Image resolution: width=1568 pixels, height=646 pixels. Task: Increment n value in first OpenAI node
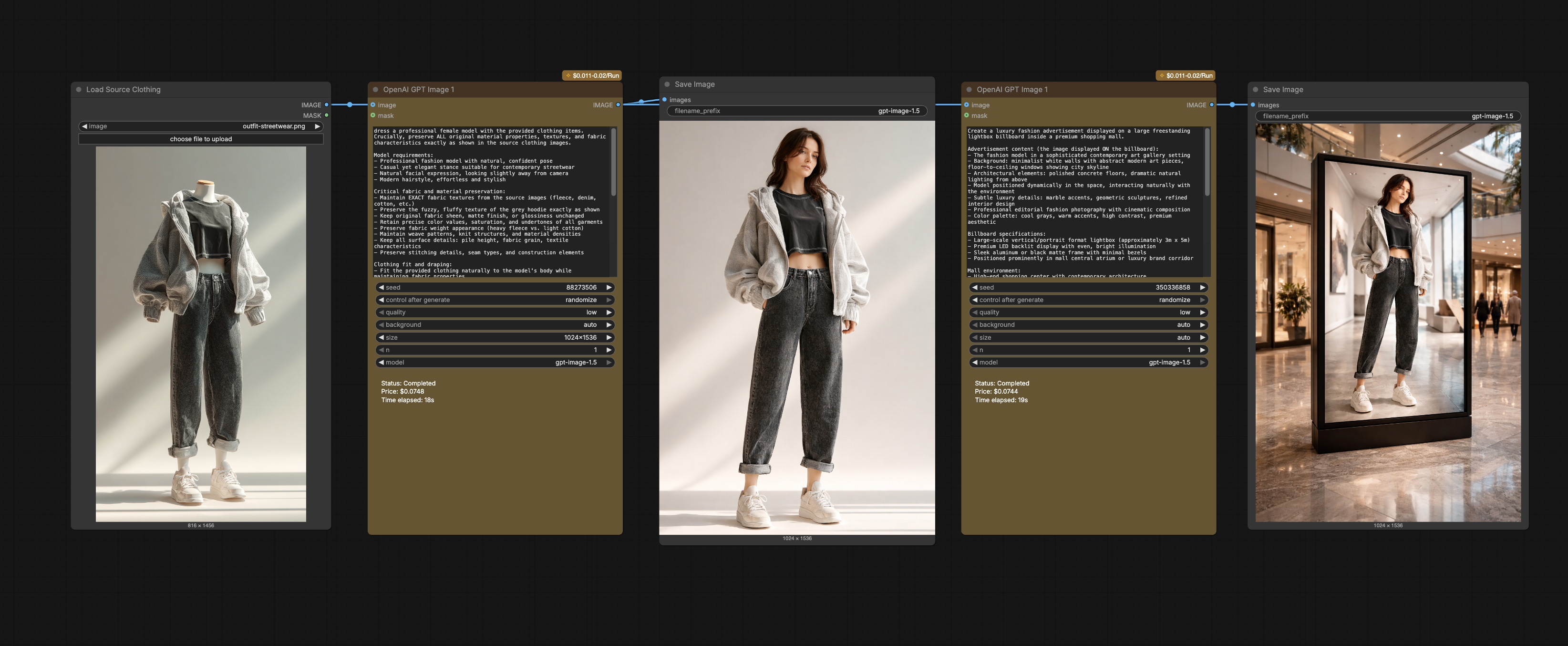(609, 350)
